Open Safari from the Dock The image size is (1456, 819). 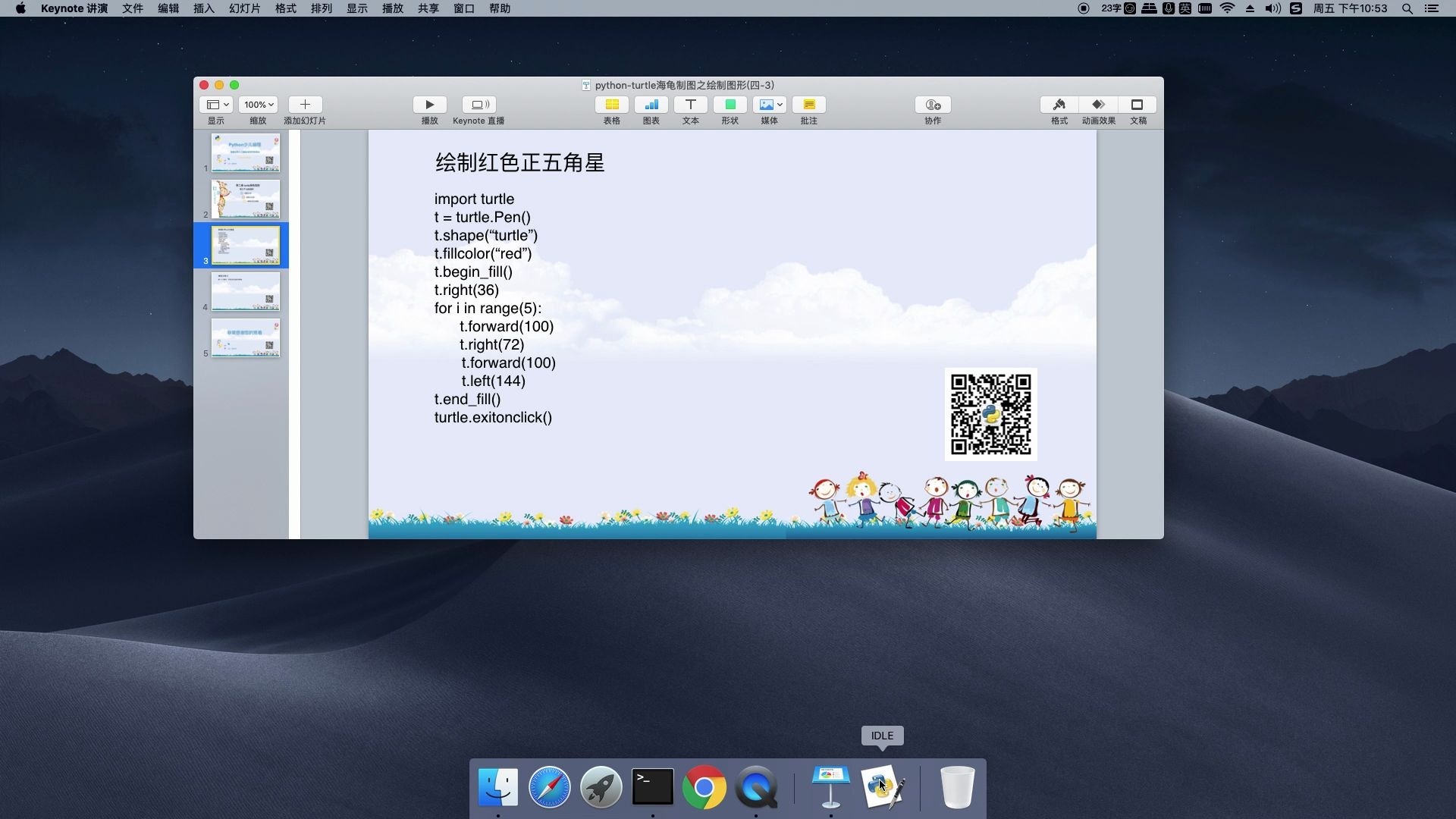tap(550, 787)
